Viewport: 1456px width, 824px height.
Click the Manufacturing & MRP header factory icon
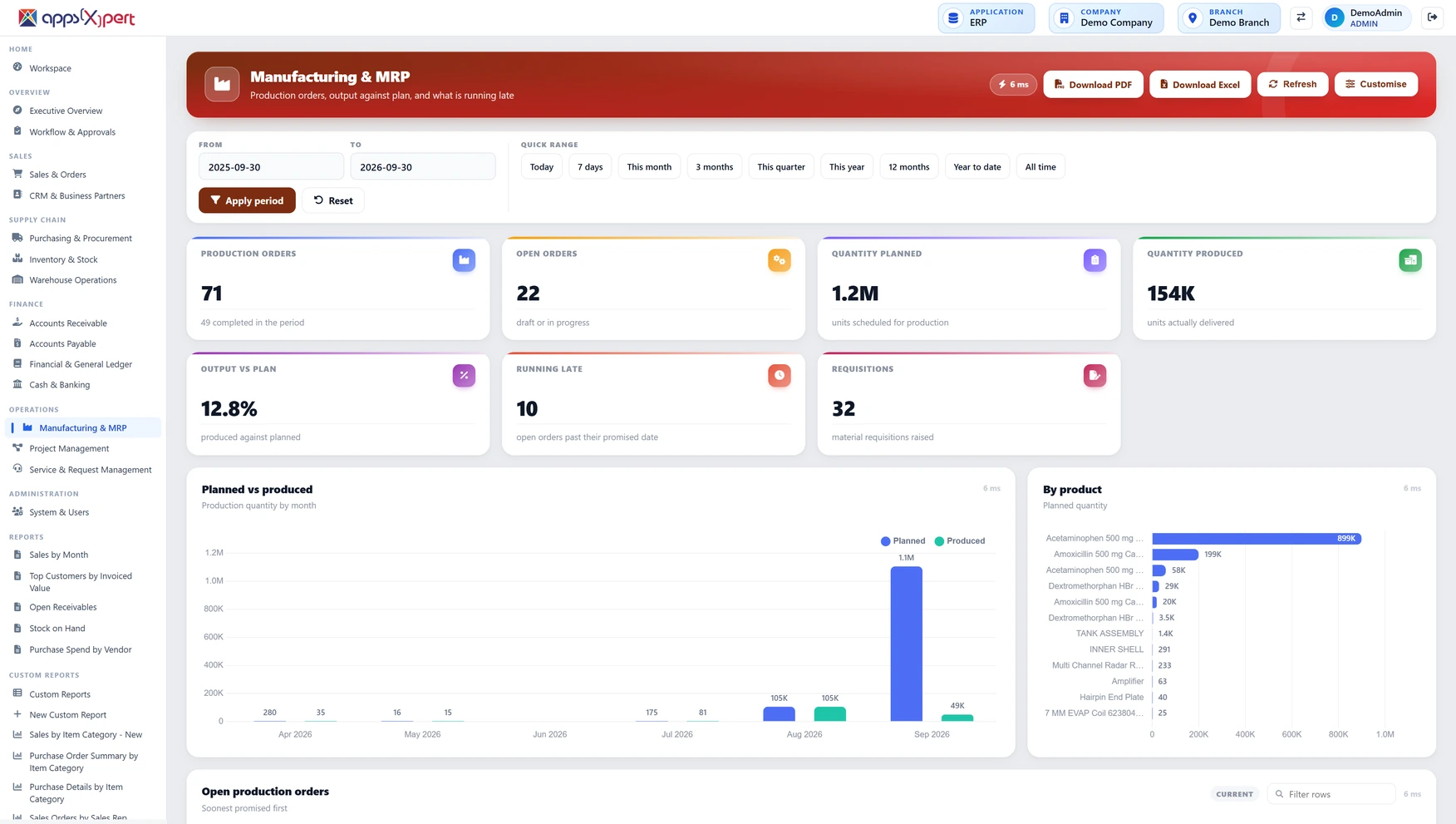coord(222,84)
